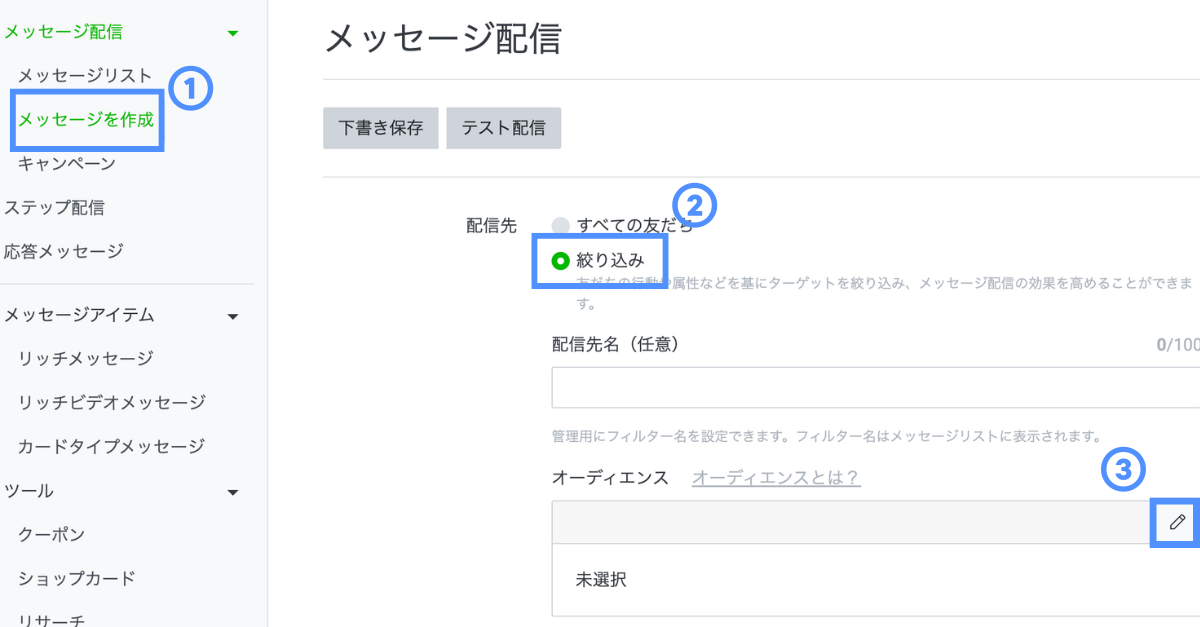Select the 絞り込み radio button
Screen dimensions: 1200x627
pos(560,261)
